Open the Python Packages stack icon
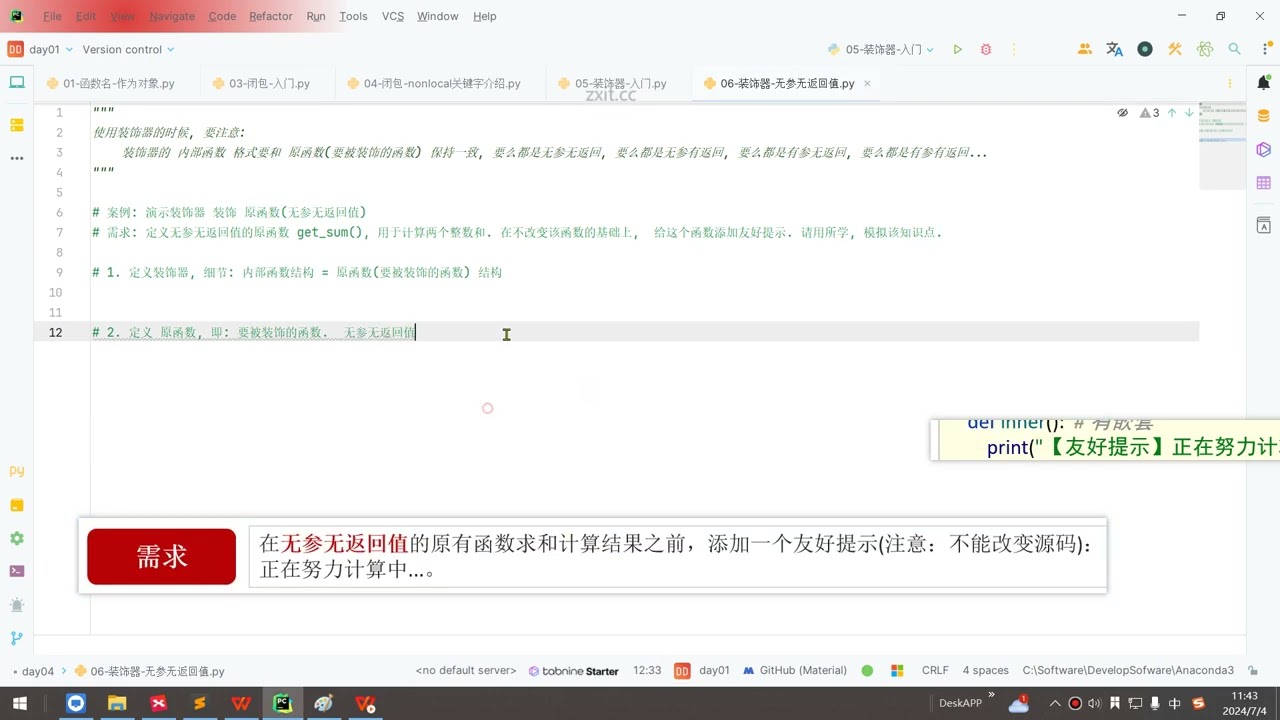Viewport: 1280px width, 720px height. (16, 505)
